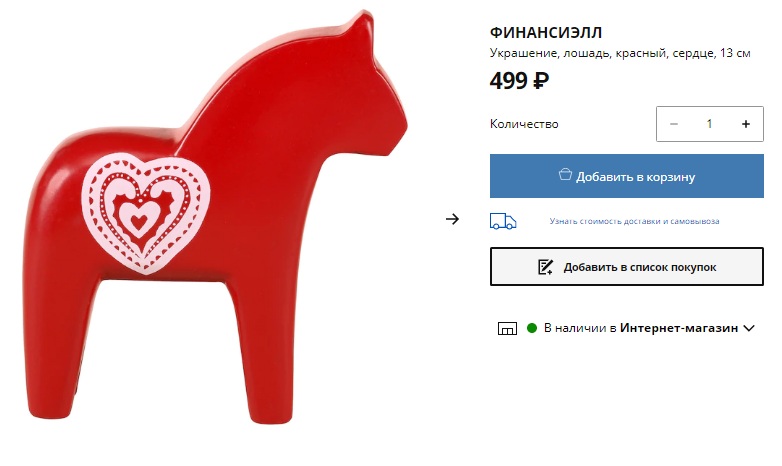This screenshot has height=466, width=782.
Task: Click the quantity input field showing 1
Action: [709, 124]
